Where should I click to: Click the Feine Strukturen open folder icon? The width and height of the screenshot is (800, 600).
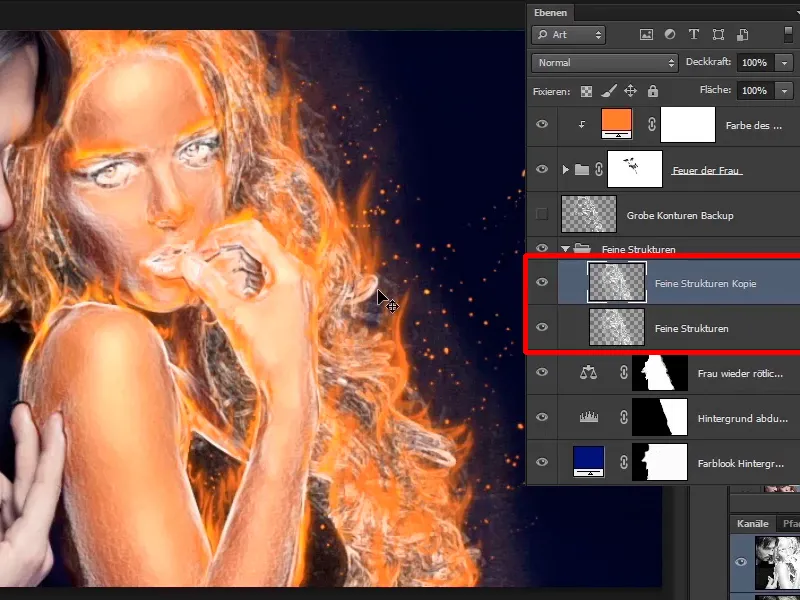(582, 248)
